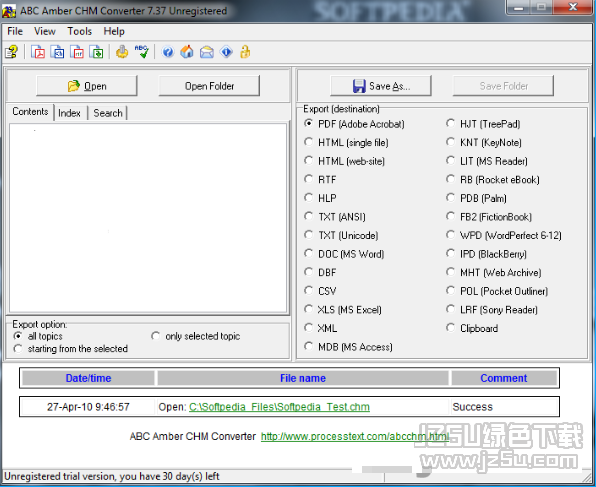Image resolution: width=596 pixels, height=487 pixels.
Task: Visit the processtext.com abcchm link
Action: [355, 436]
